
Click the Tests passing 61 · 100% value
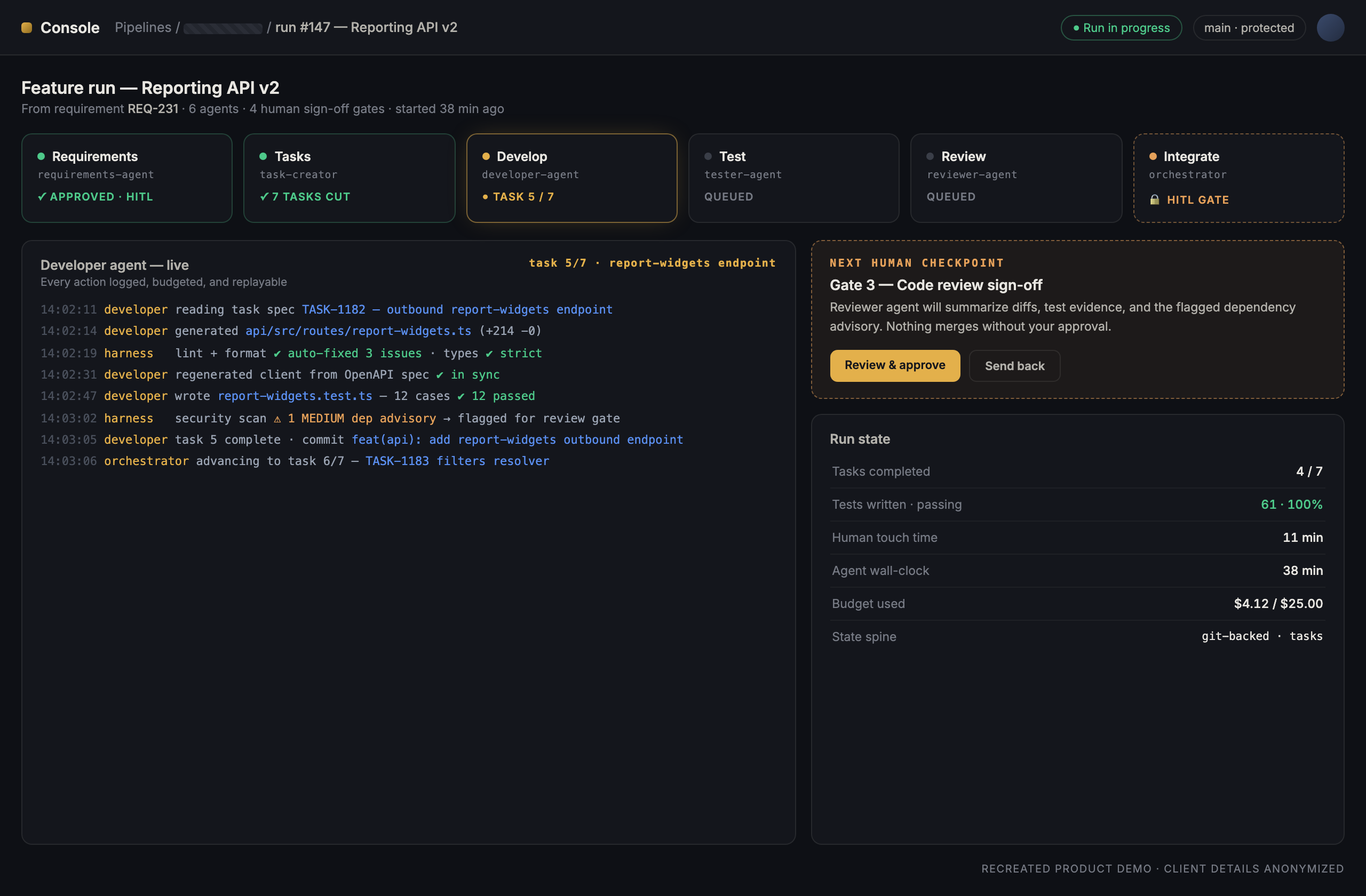tap(1291, 504)
